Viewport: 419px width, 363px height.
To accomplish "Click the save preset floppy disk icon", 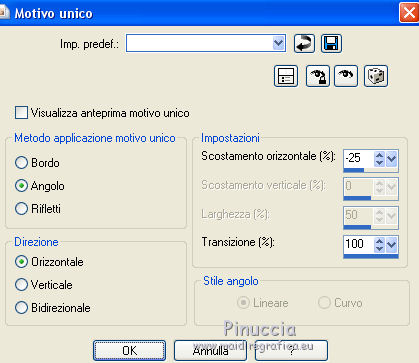I will click(x=331, y=44).
